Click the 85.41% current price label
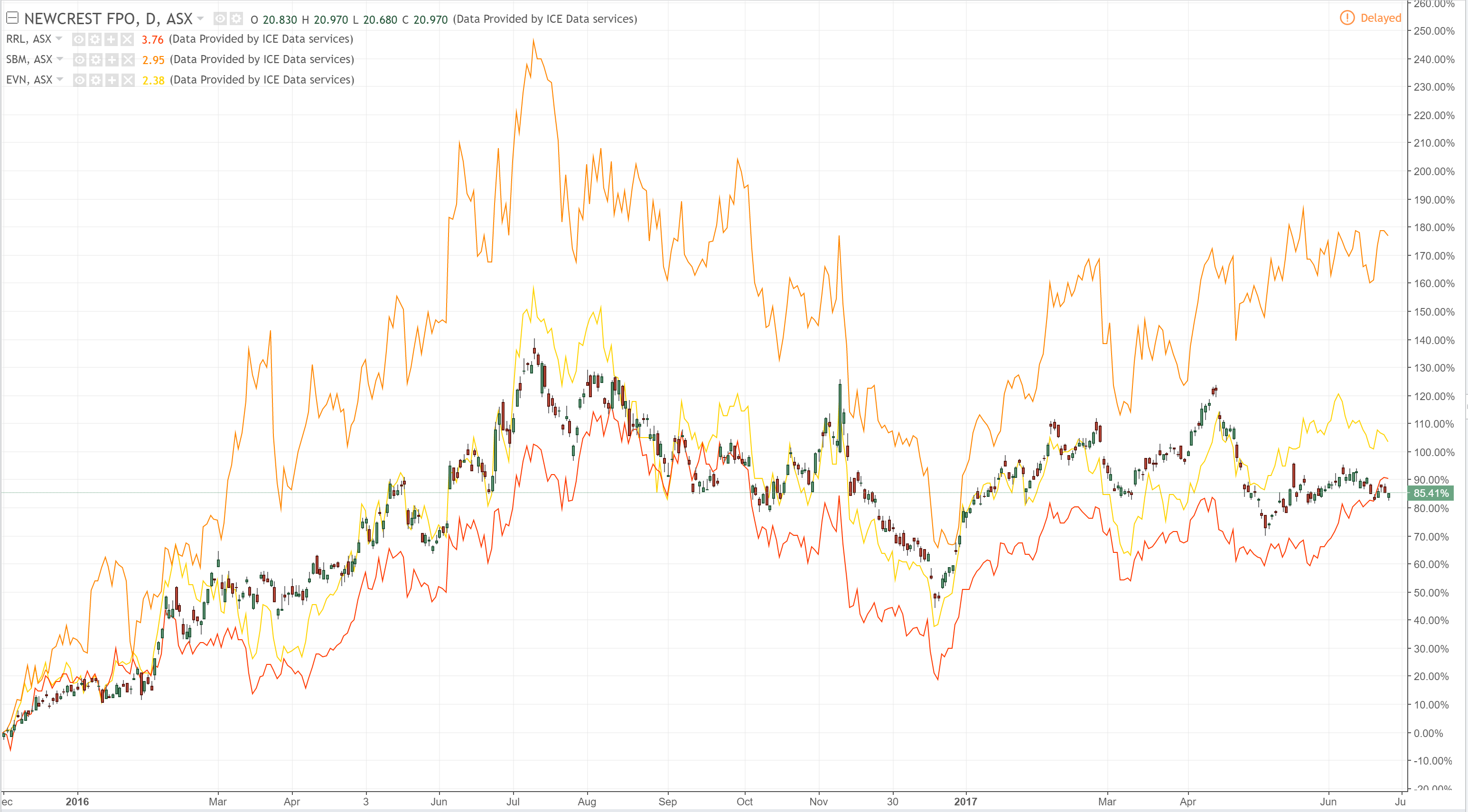 click(1431, 493)
